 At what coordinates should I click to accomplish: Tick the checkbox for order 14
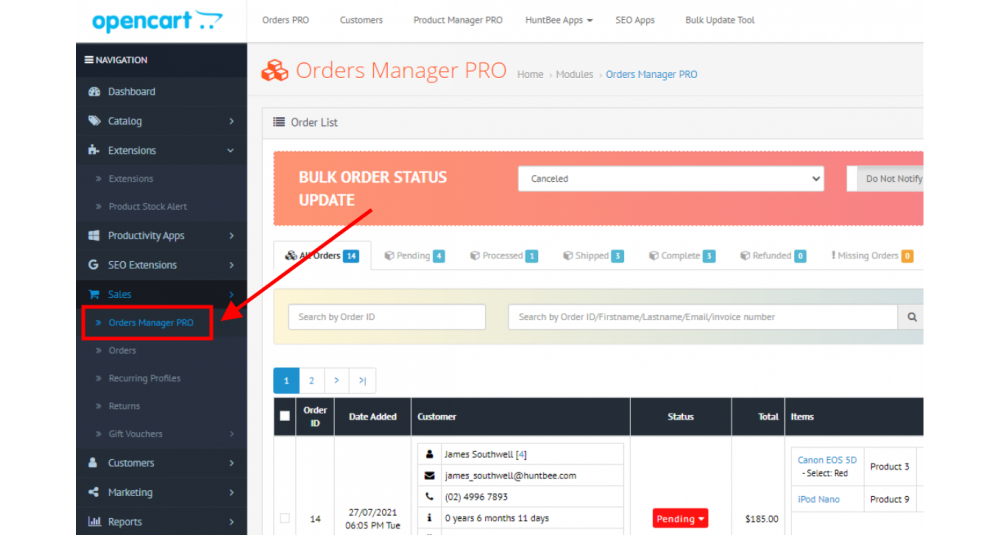click(285, 518)
